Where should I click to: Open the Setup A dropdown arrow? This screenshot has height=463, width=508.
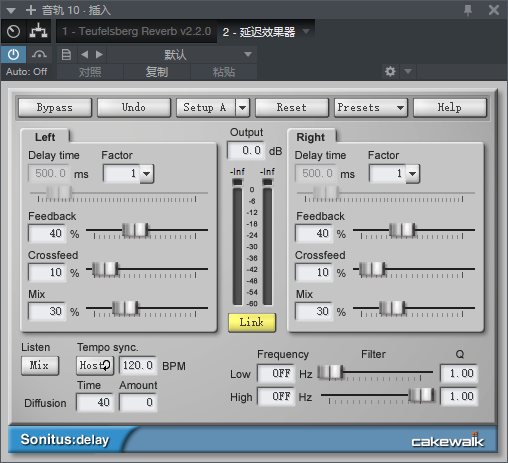(243, 108)
